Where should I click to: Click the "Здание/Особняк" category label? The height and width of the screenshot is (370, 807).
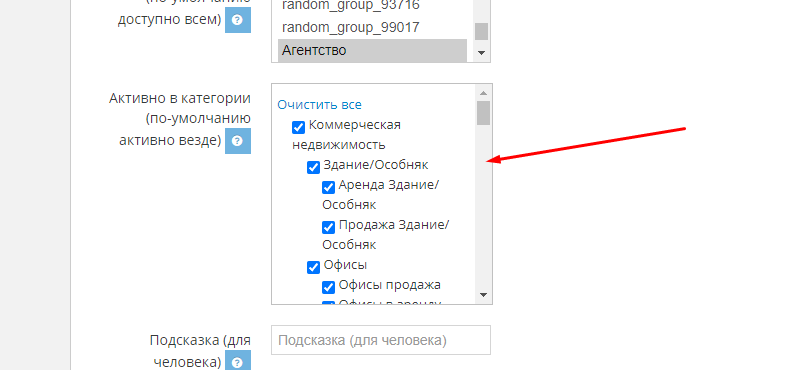click(x=376, y=165)
